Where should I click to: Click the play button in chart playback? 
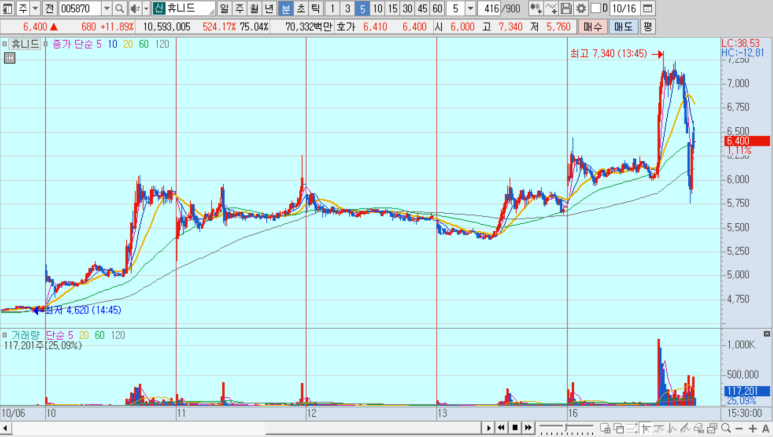point(489,428)
